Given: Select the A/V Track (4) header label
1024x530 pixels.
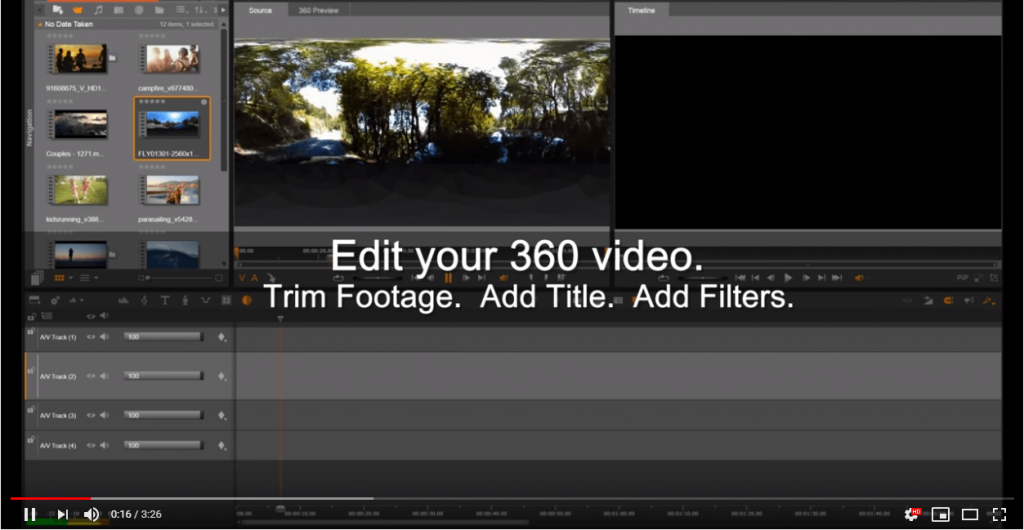Looking at the screenshot, I should pyautogui.click(x=58, y=446).
